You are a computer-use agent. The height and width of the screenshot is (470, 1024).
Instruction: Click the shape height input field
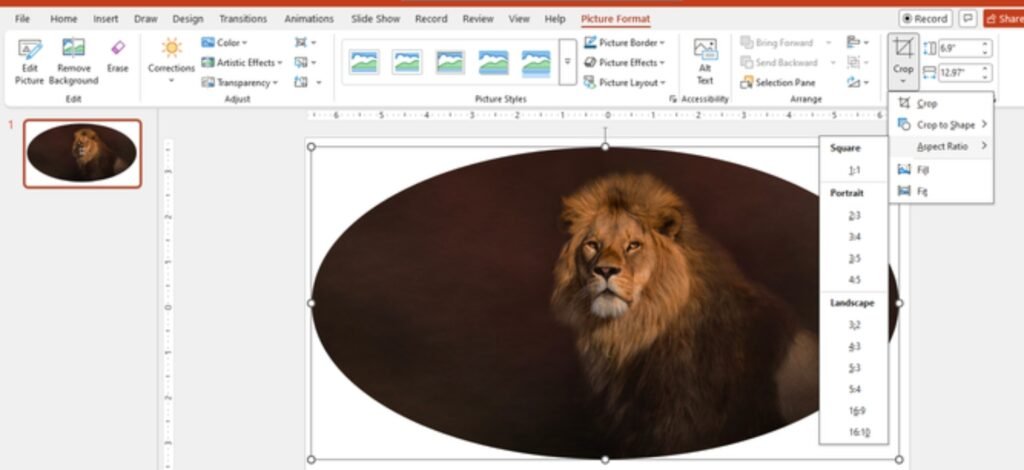(959, 48)
